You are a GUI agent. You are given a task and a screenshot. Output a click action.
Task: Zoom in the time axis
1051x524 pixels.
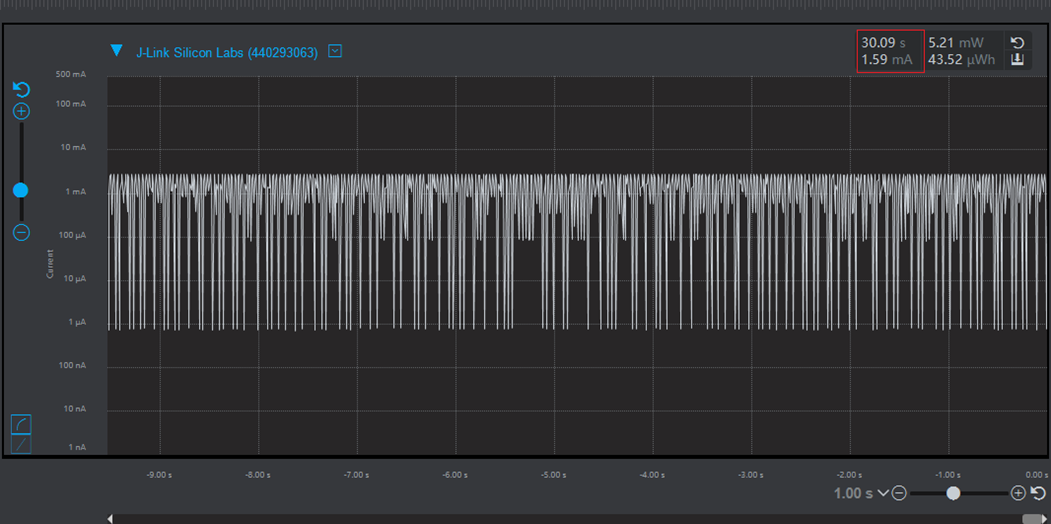point(1018,494)
